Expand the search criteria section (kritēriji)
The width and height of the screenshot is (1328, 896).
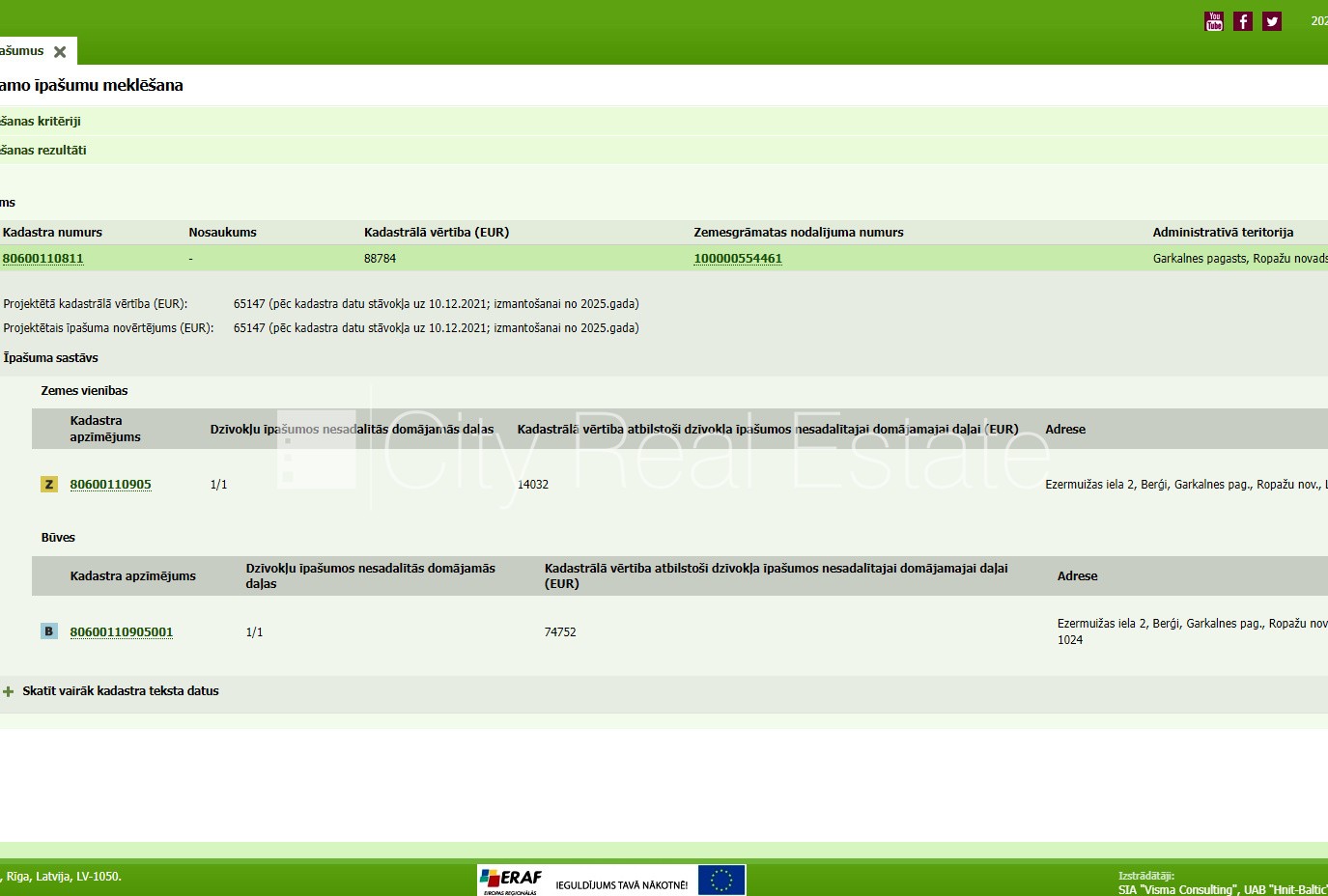click(x=41, y=122)
